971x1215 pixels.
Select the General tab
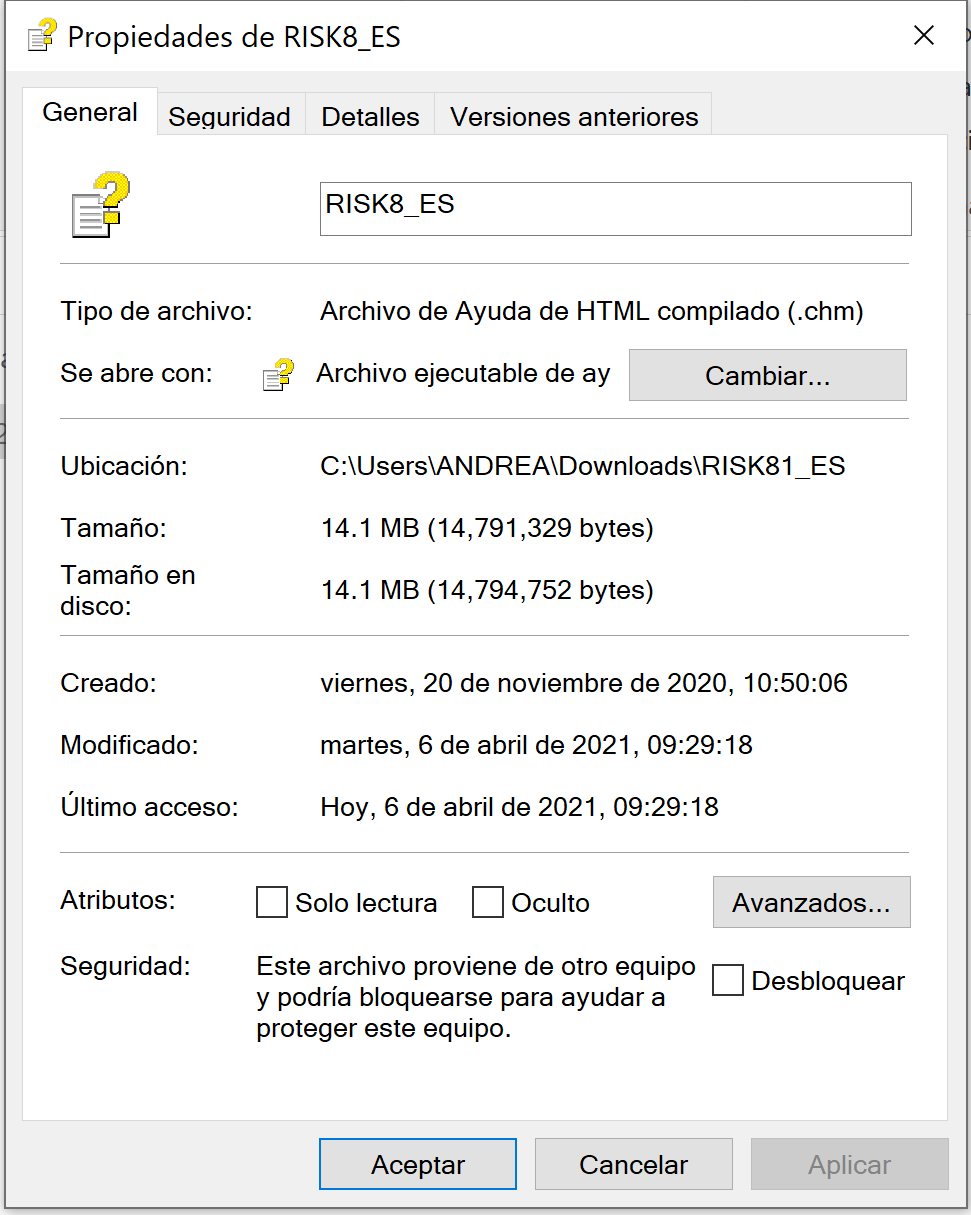[x=90, y=112]
